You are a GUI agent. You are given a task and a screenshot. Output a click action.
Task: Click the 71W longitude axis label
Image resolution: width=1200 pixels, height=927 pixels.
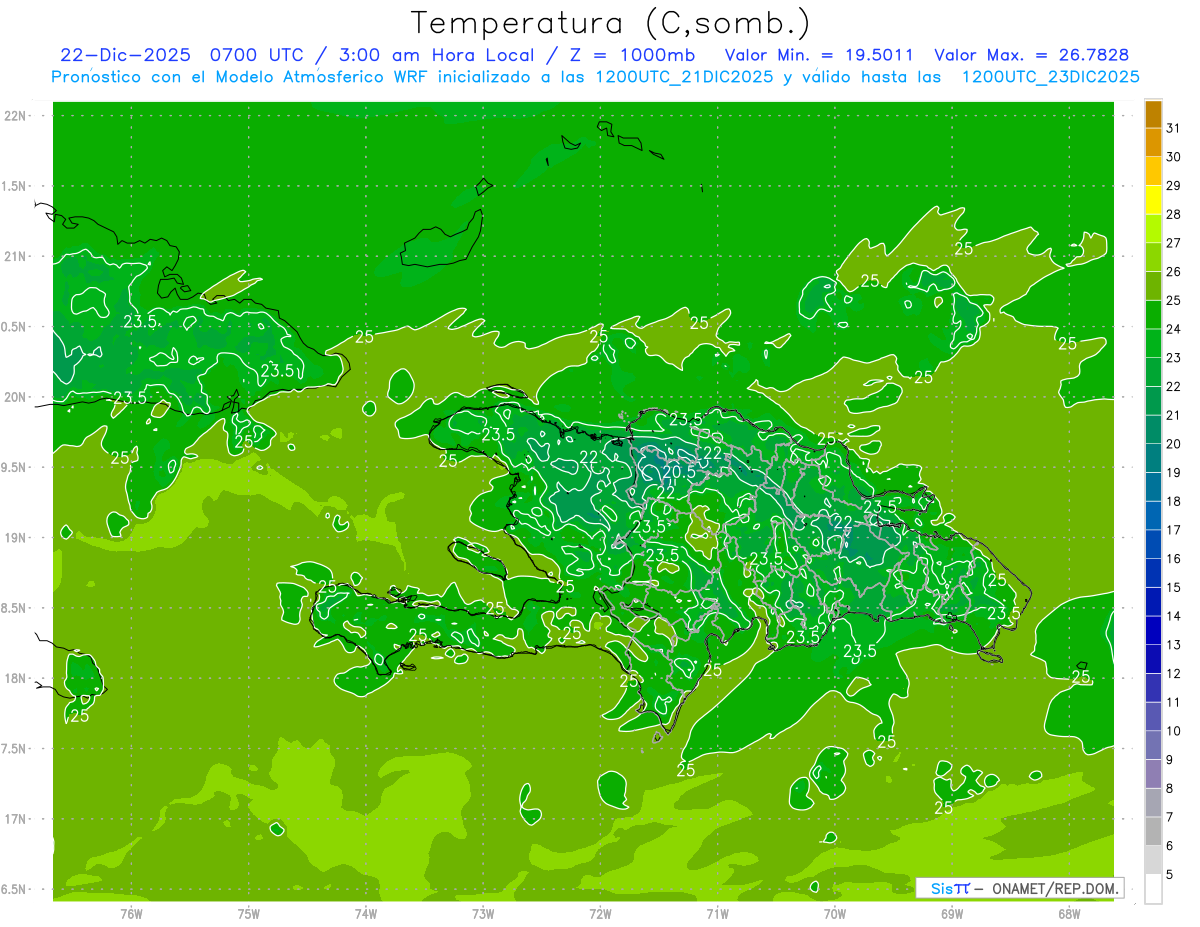(717, 913)
